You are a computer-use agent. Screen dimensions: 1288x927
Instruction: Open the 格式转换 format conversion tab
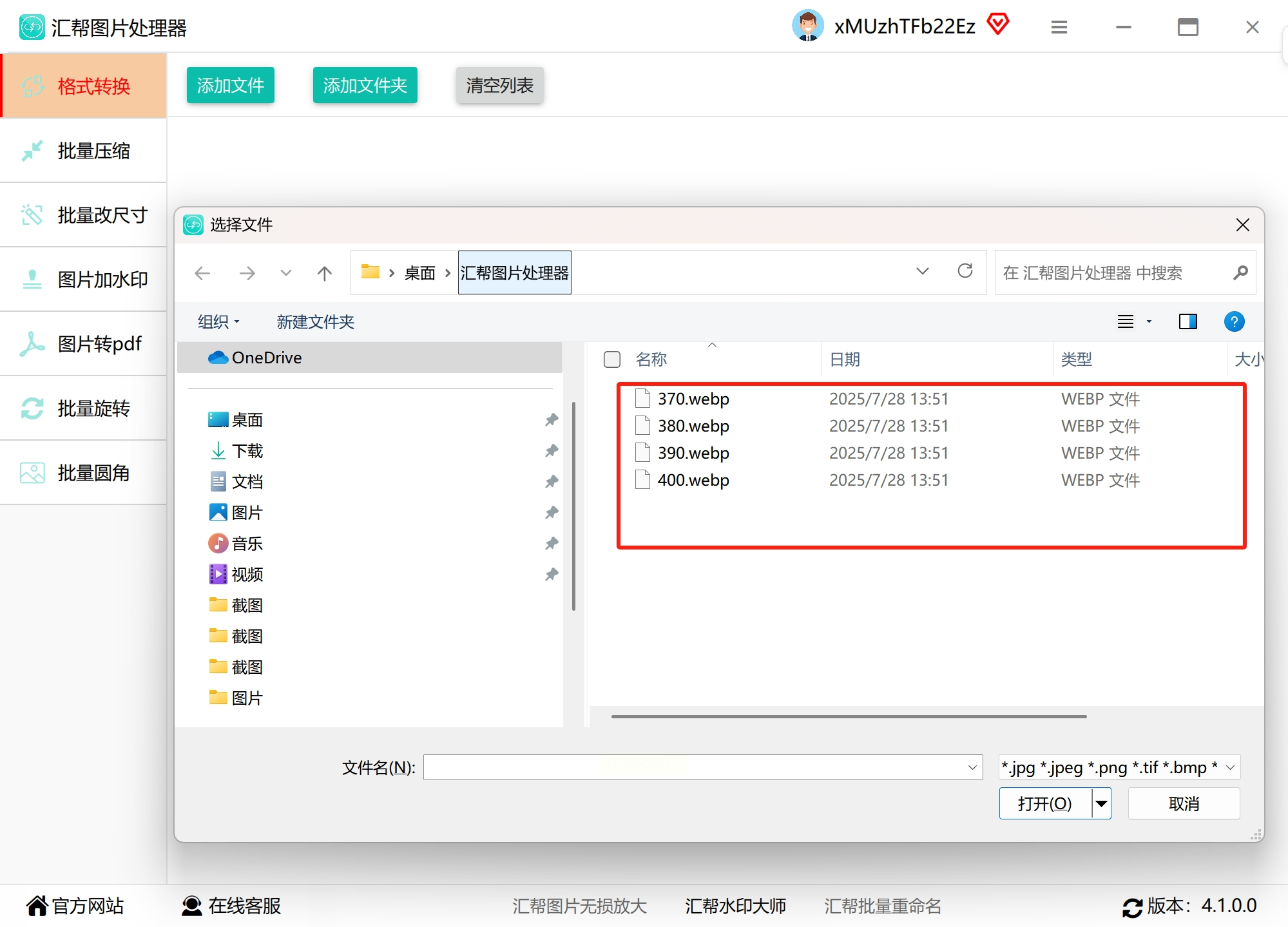(84, 86)
